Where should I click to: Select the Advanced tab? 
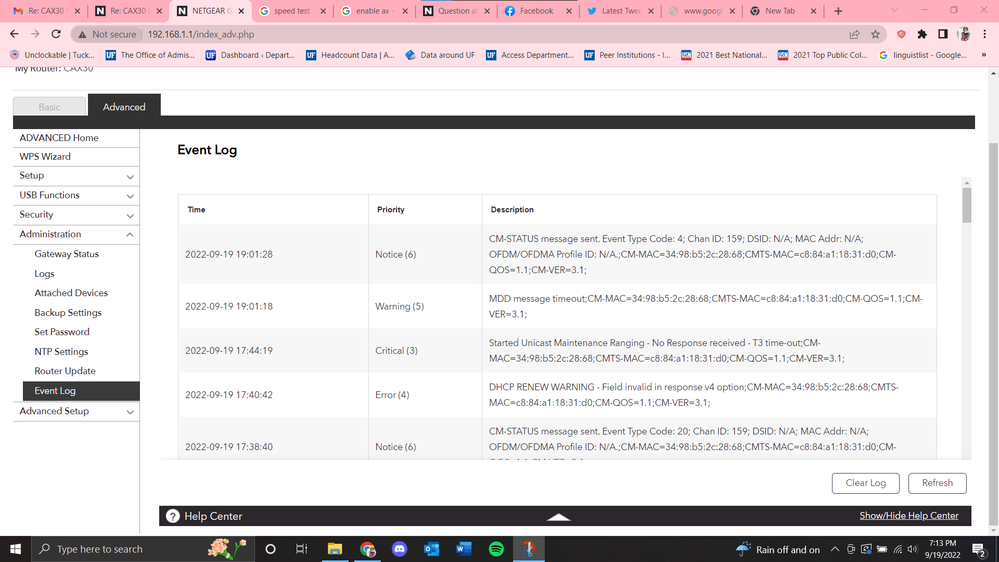(124, 106)
